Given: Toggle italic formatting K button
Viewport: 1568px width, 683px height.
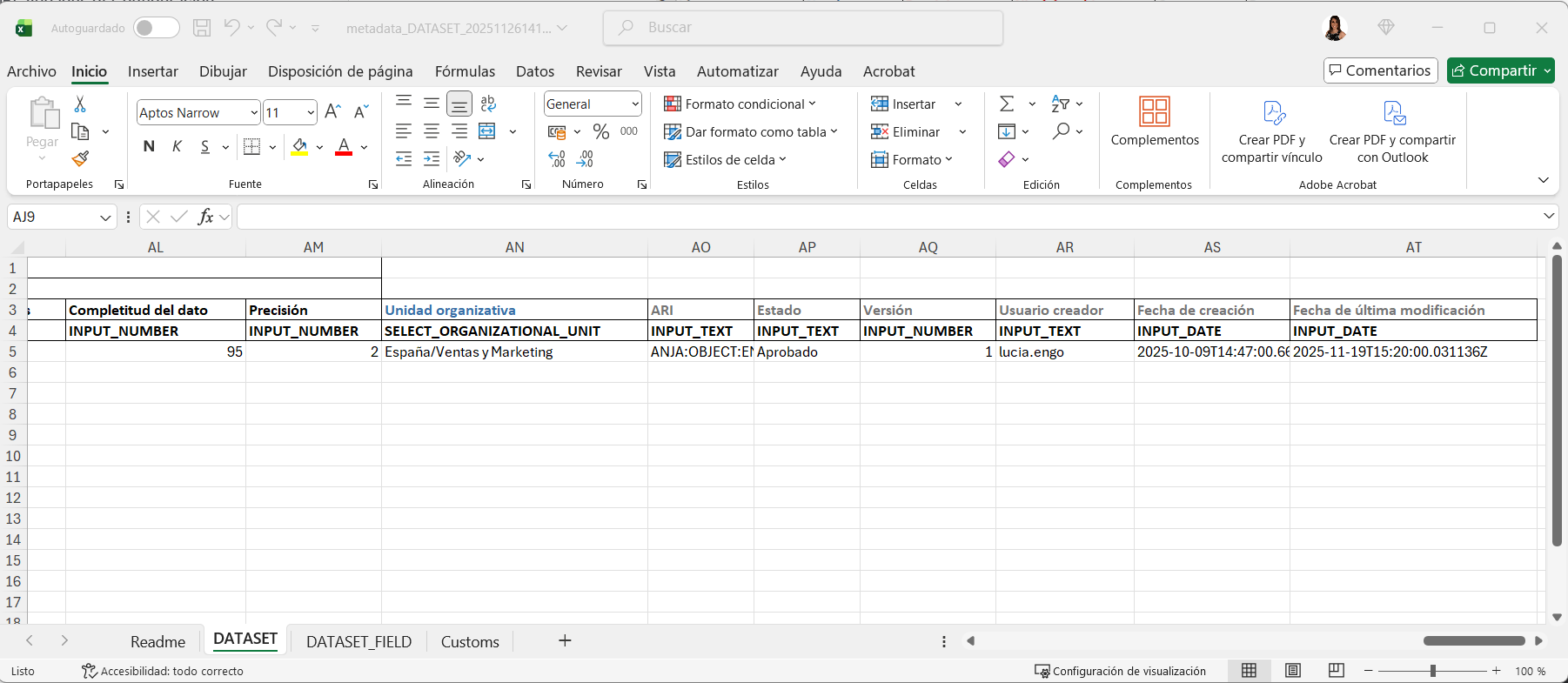Looking at the screenshot, I should [177, 146].
